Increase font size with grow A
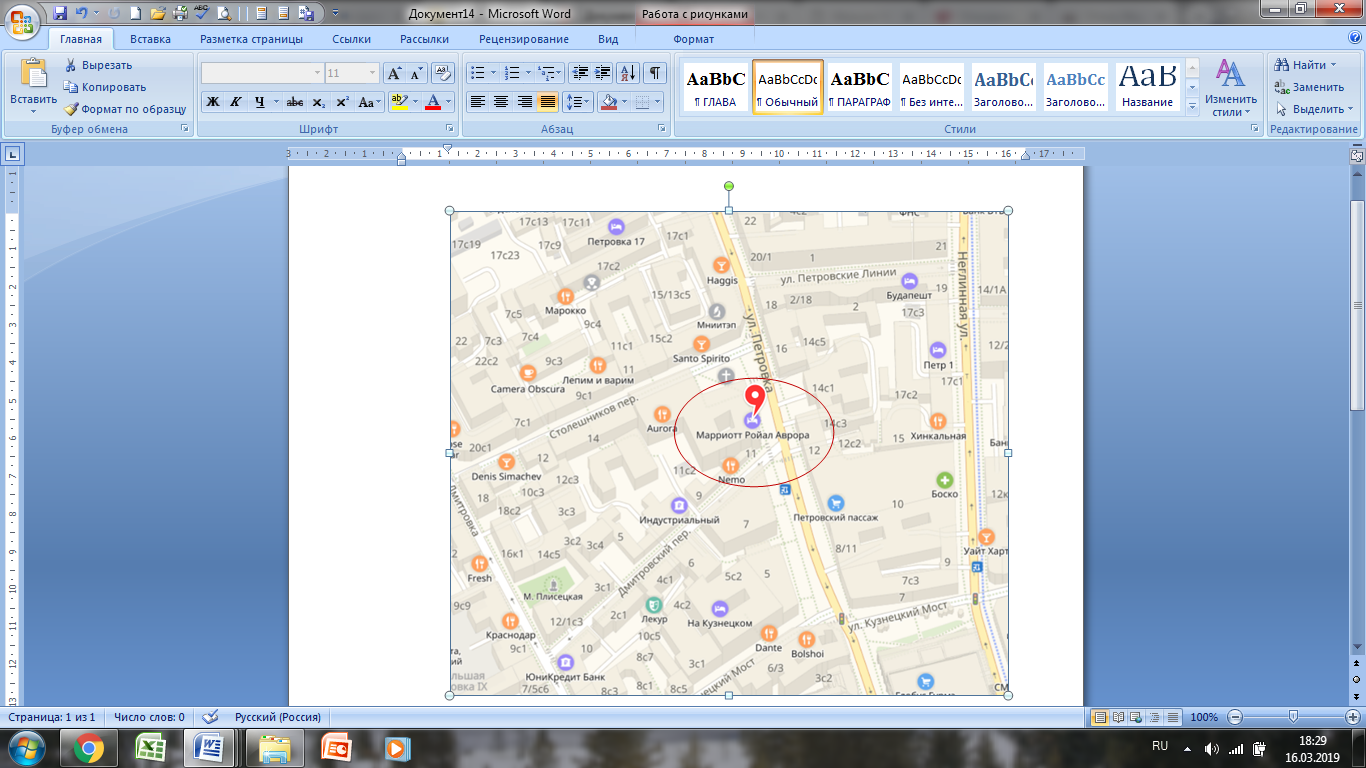 click(x=395, y=73)
